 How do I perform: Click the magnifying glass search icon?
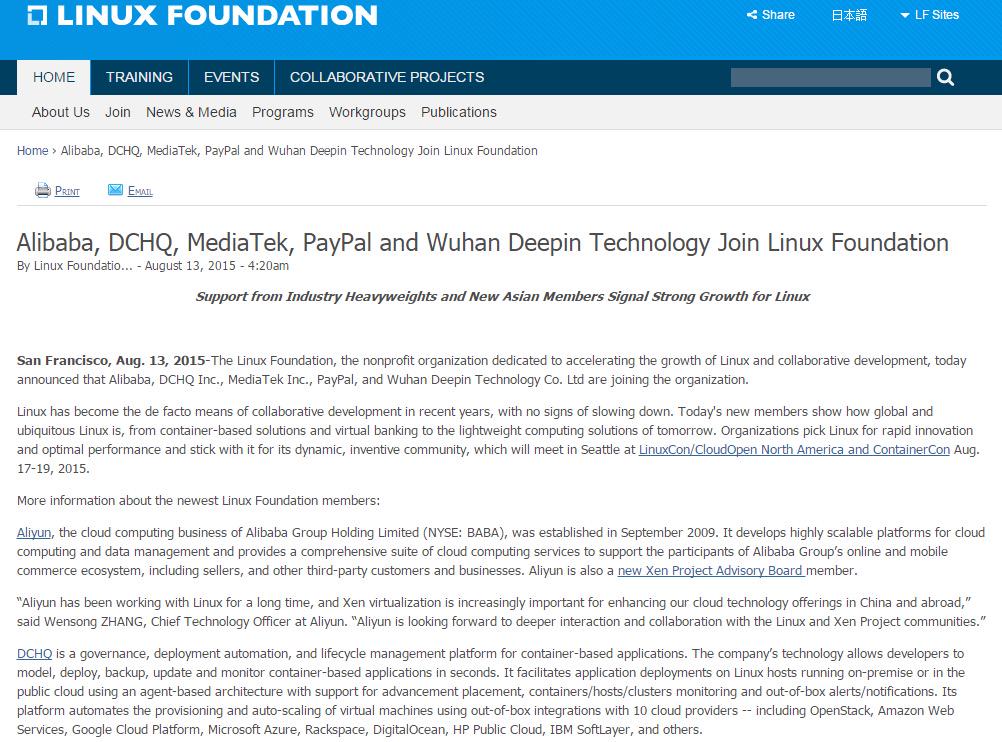click(x=945, y=77)
